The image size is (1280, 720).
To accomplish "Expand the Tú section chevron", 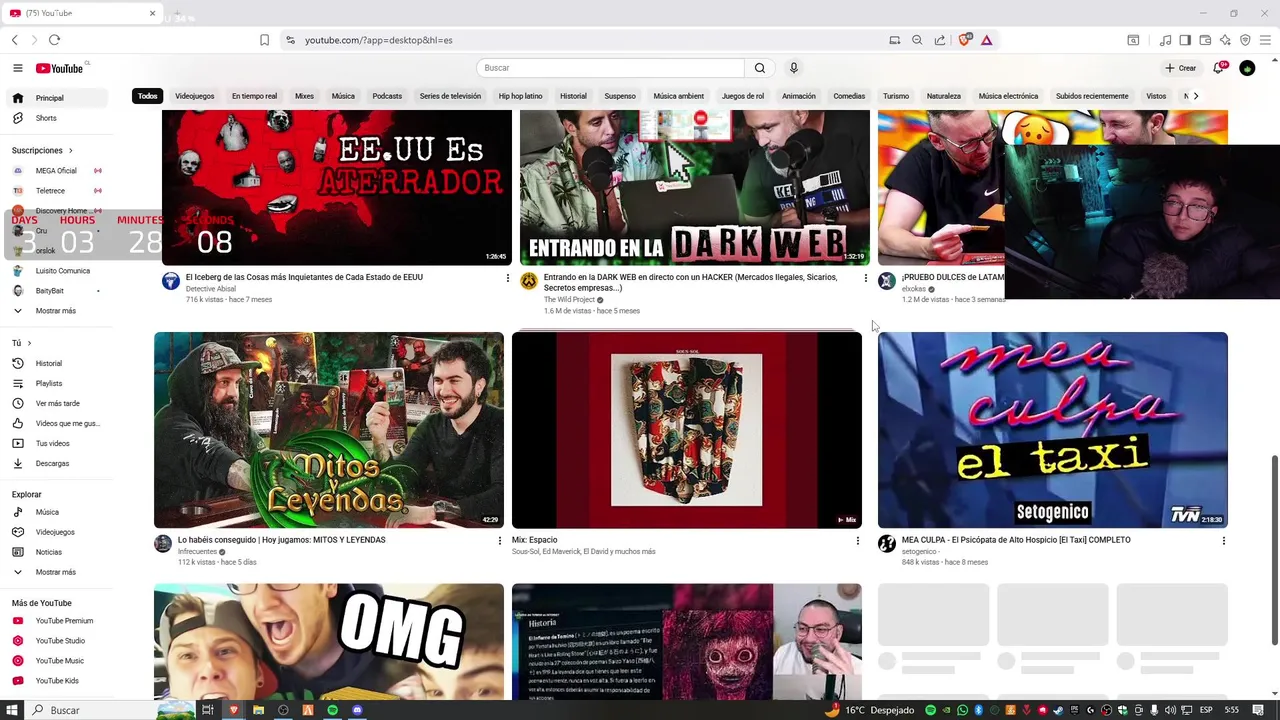I will tap(29, 343).
